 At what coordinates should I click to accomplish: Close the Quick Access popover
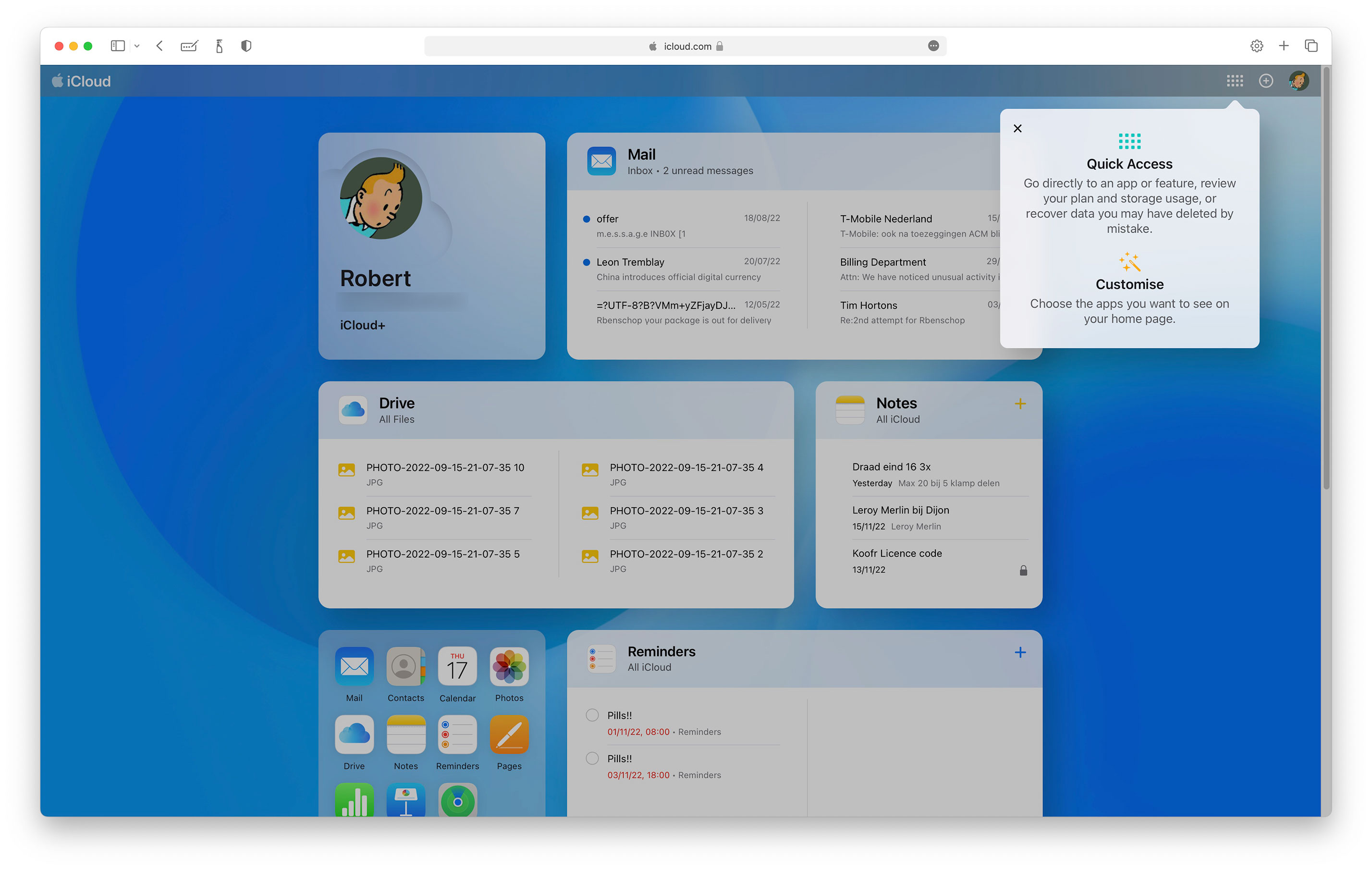point(1017,128)
